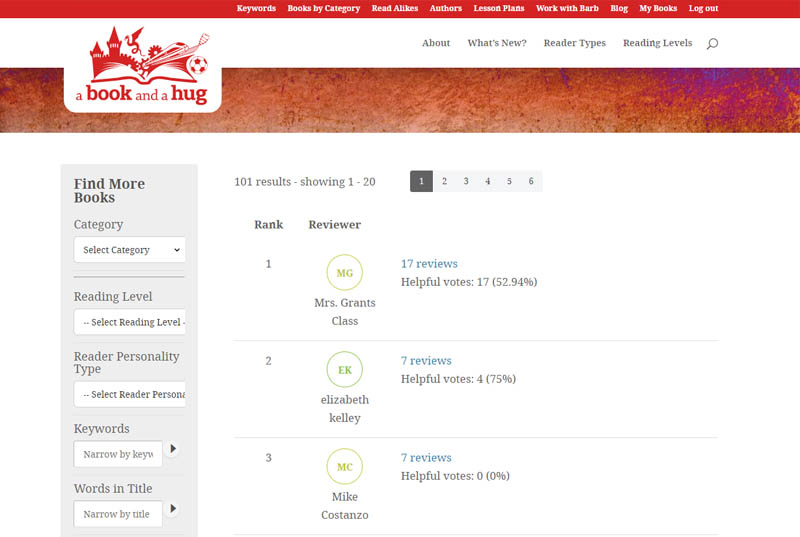
Task: Click the Narrow by title input field
Action: (118, 514)
